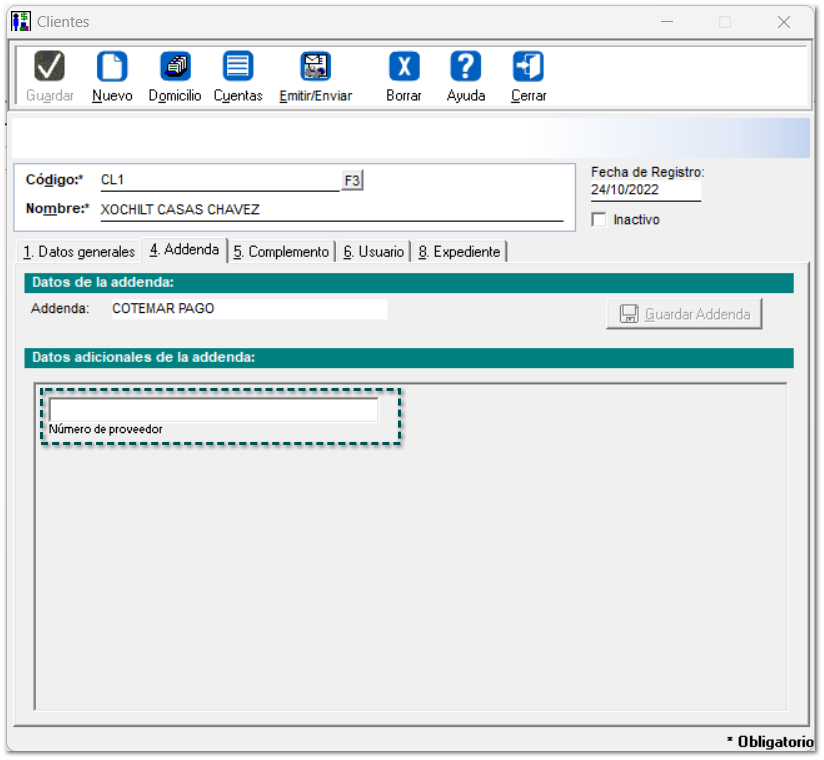Go to the 6. Usuario tab
824x760 pixels.
(x=374, y=252)
